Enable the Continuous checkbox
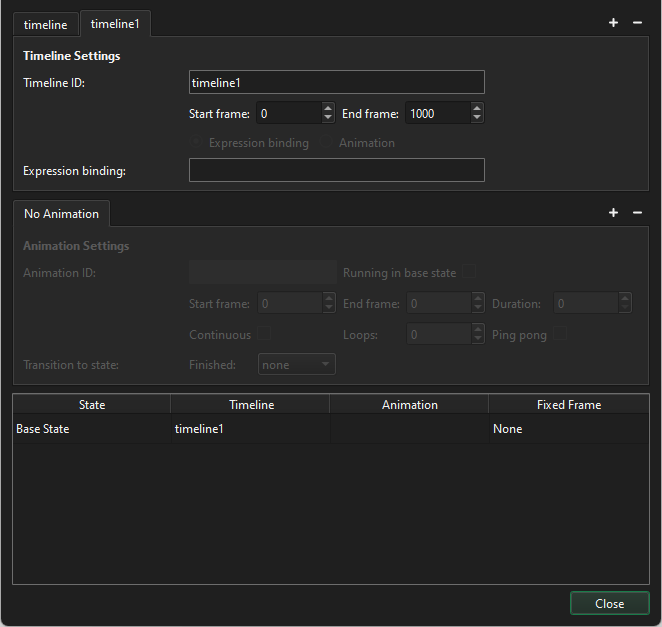This screenshot has width=662, height=627. pyautogui.click(x=265, y=334)
